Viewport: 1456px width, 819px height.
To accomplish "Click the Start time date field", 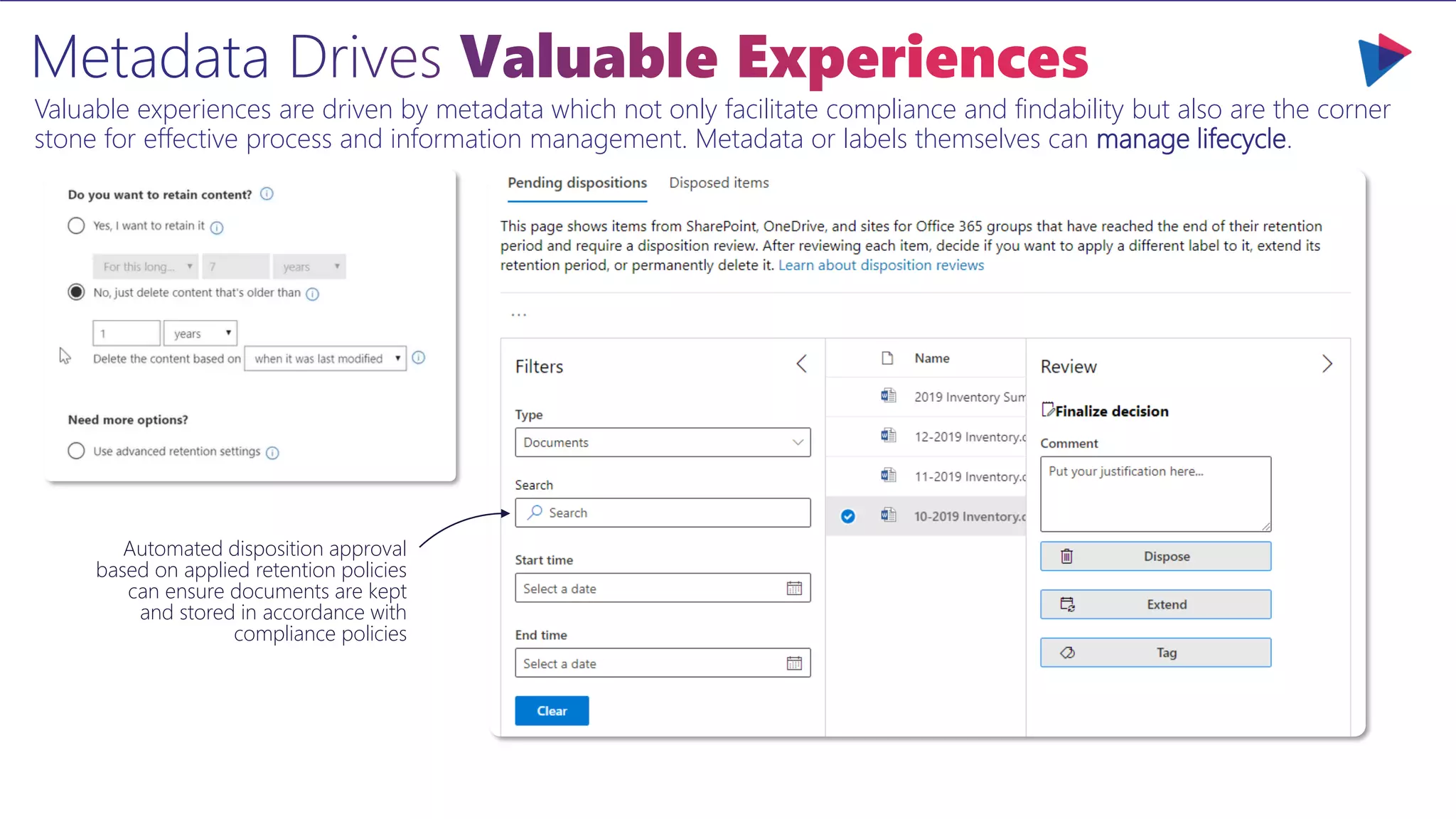I will pyautogui.click(x=663, y=588).
